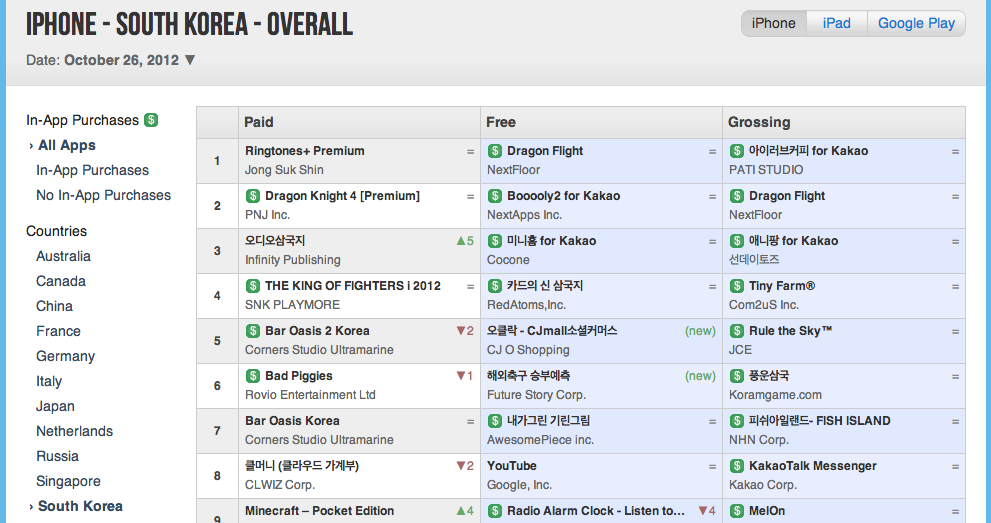The height and width of the screenshot is (523, 991).
Task: Open Rule the Sky in the Grossing column
Action: (790, 330)
